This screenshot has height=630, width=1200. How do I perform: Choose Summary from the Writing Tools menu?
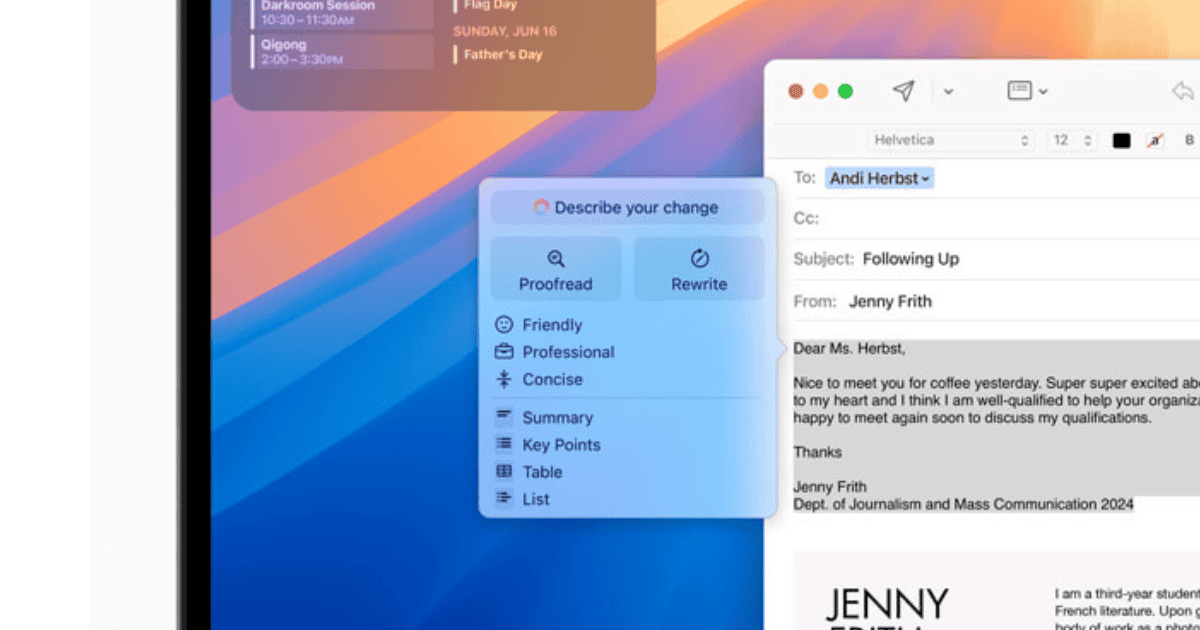tap(557, 418)
